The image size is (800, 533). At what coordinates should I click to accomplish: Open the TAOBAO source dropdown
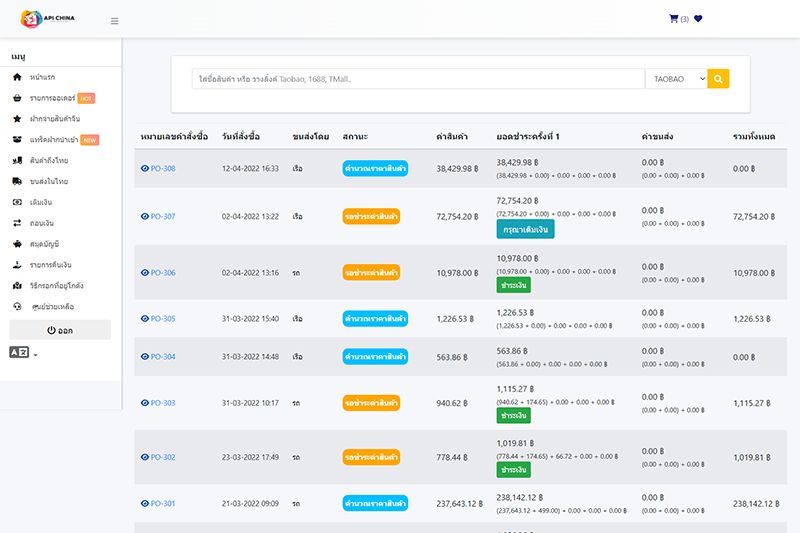676,79
